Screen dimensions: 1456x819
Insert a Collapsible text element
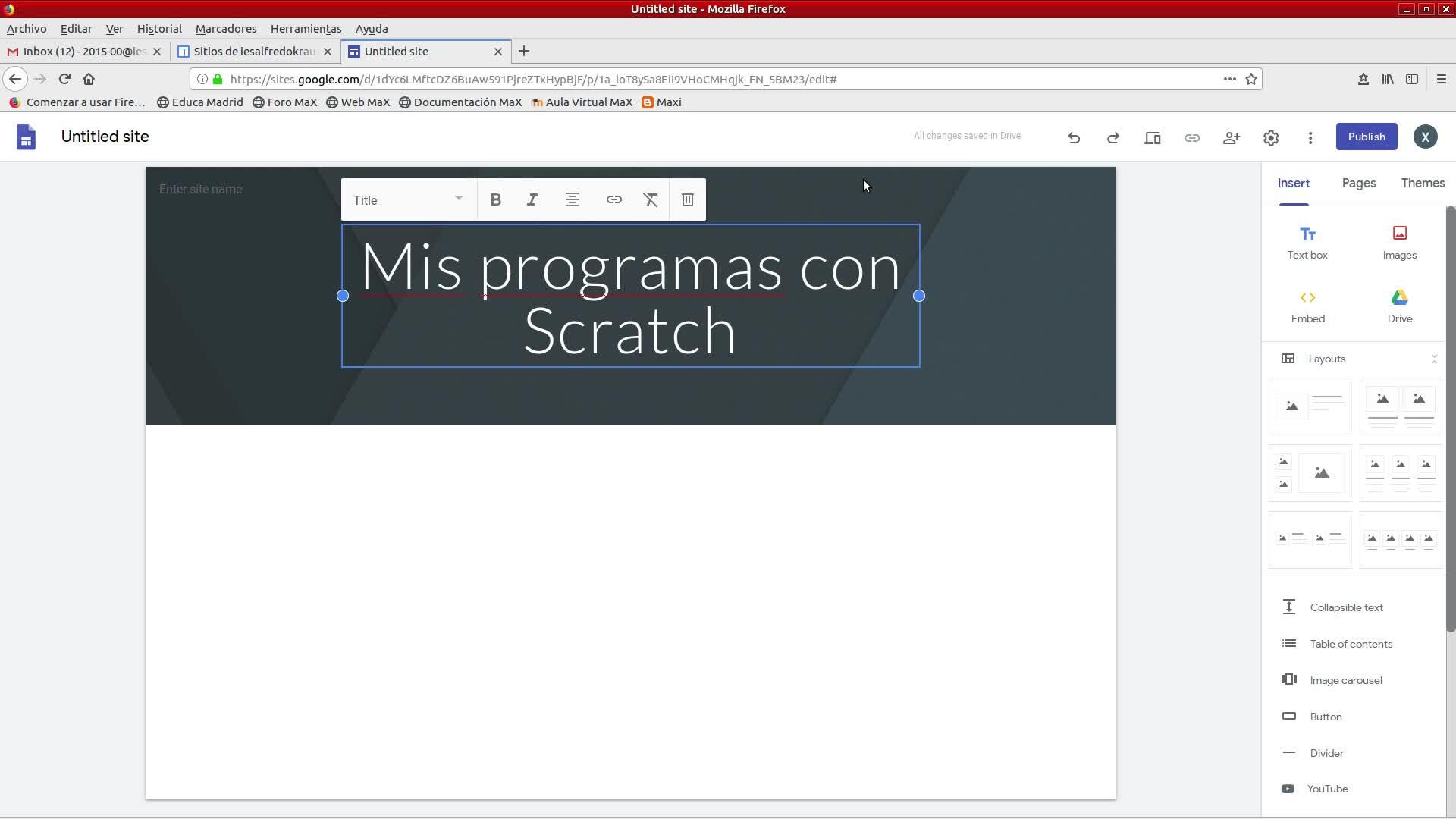1346,607
